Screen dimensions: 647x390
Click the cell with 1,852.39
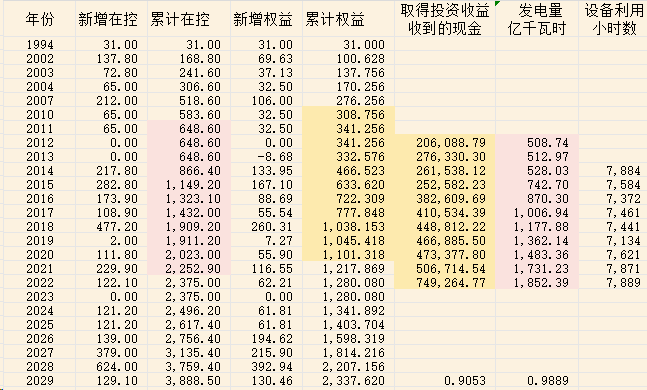pos(537,283)
